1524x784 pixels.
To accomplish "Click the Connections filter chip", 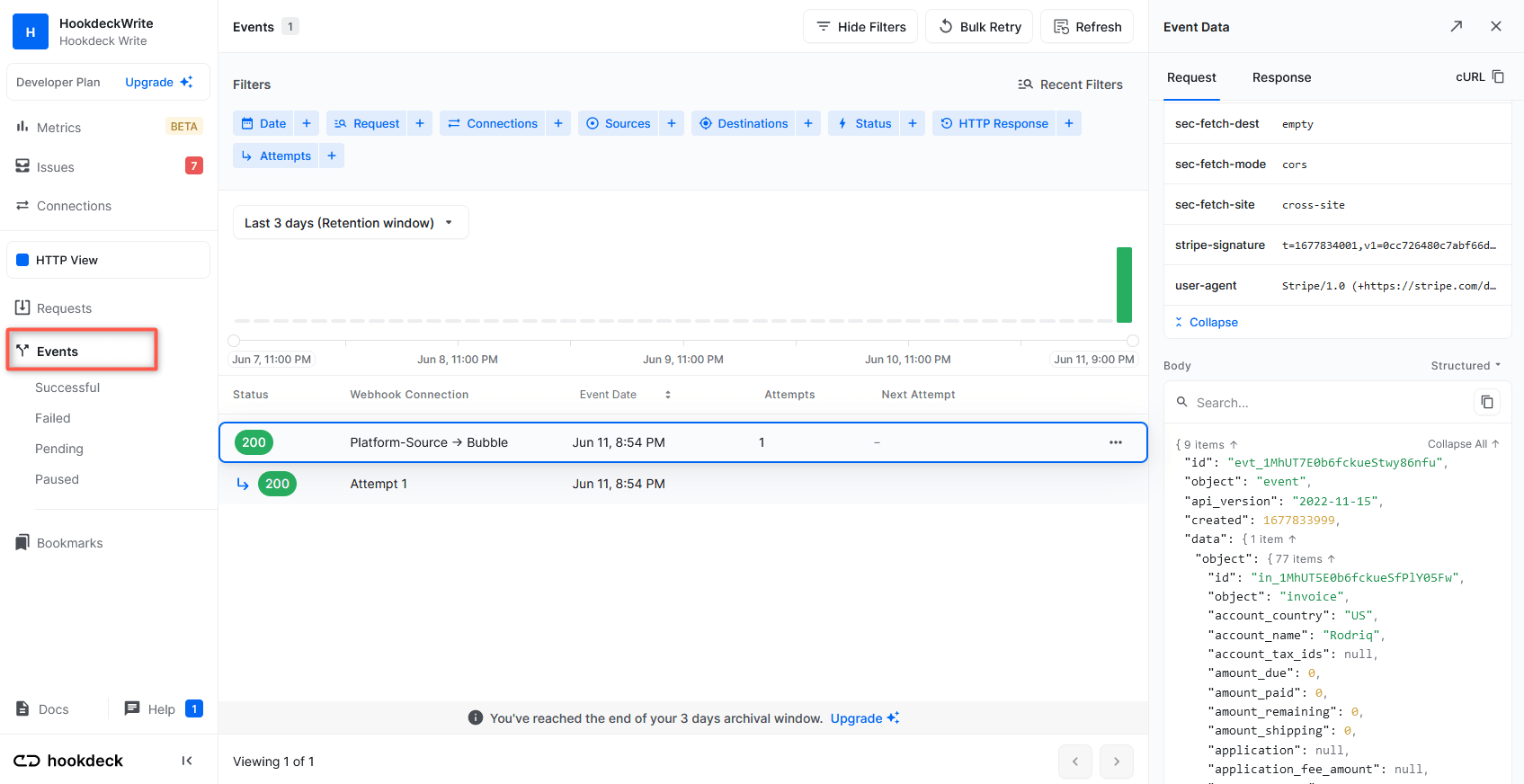I will pyautogui.click(x=493, y=123).
